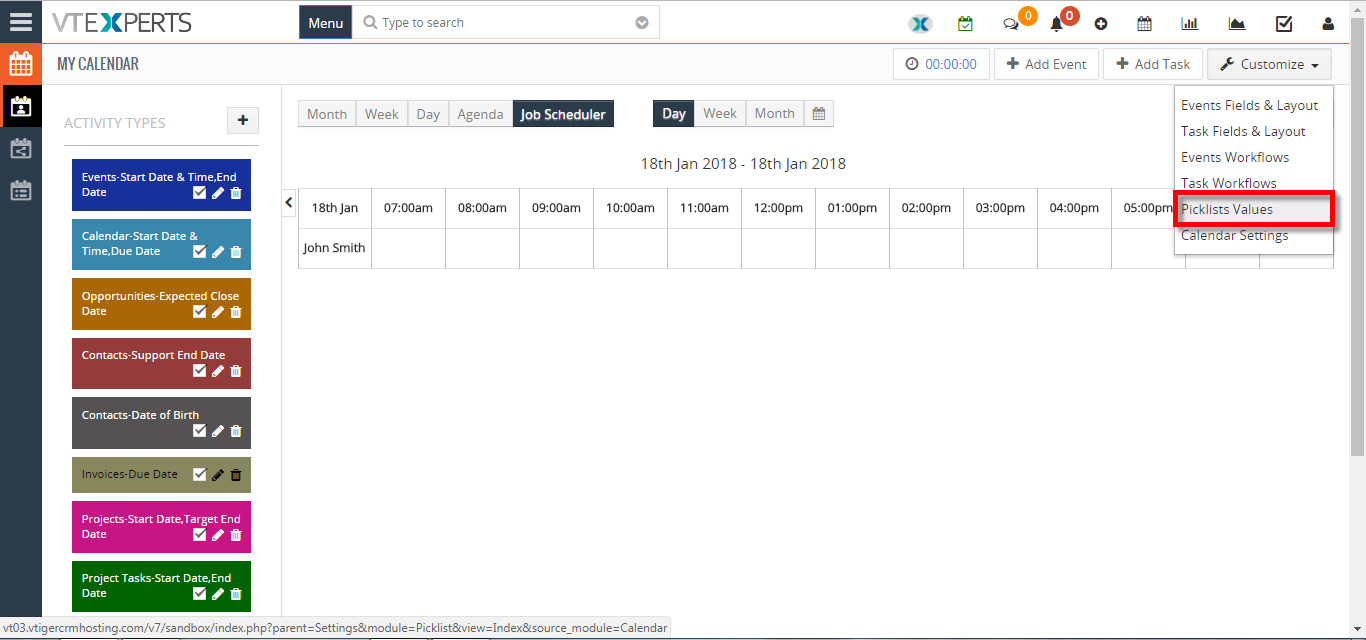
Task: Delete the Opportunities-Expected Close Date type
Action: click(x=236, y=312)
